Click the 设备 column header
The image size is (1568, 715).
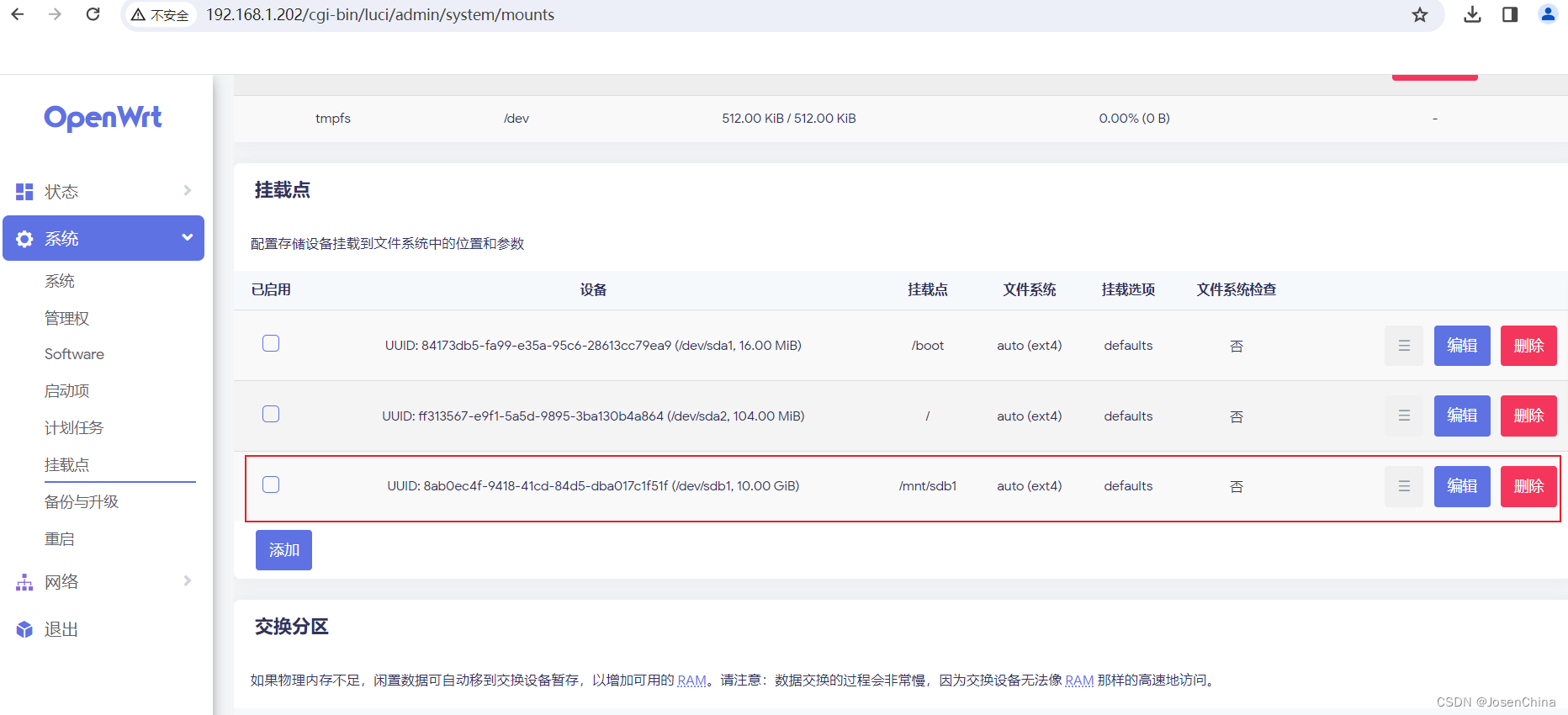click(593, 289)
